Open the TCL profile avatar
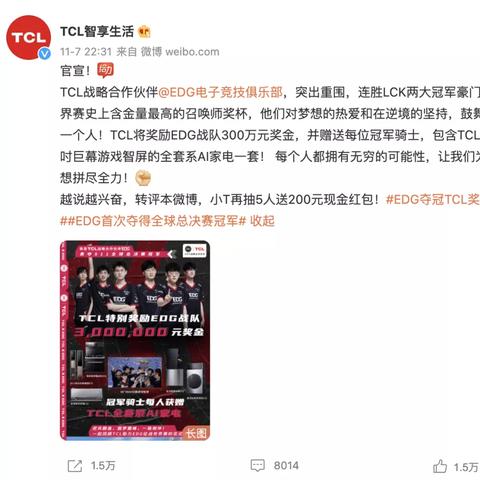Viewport: 480px width, 480px height. (x=29, y=37)
